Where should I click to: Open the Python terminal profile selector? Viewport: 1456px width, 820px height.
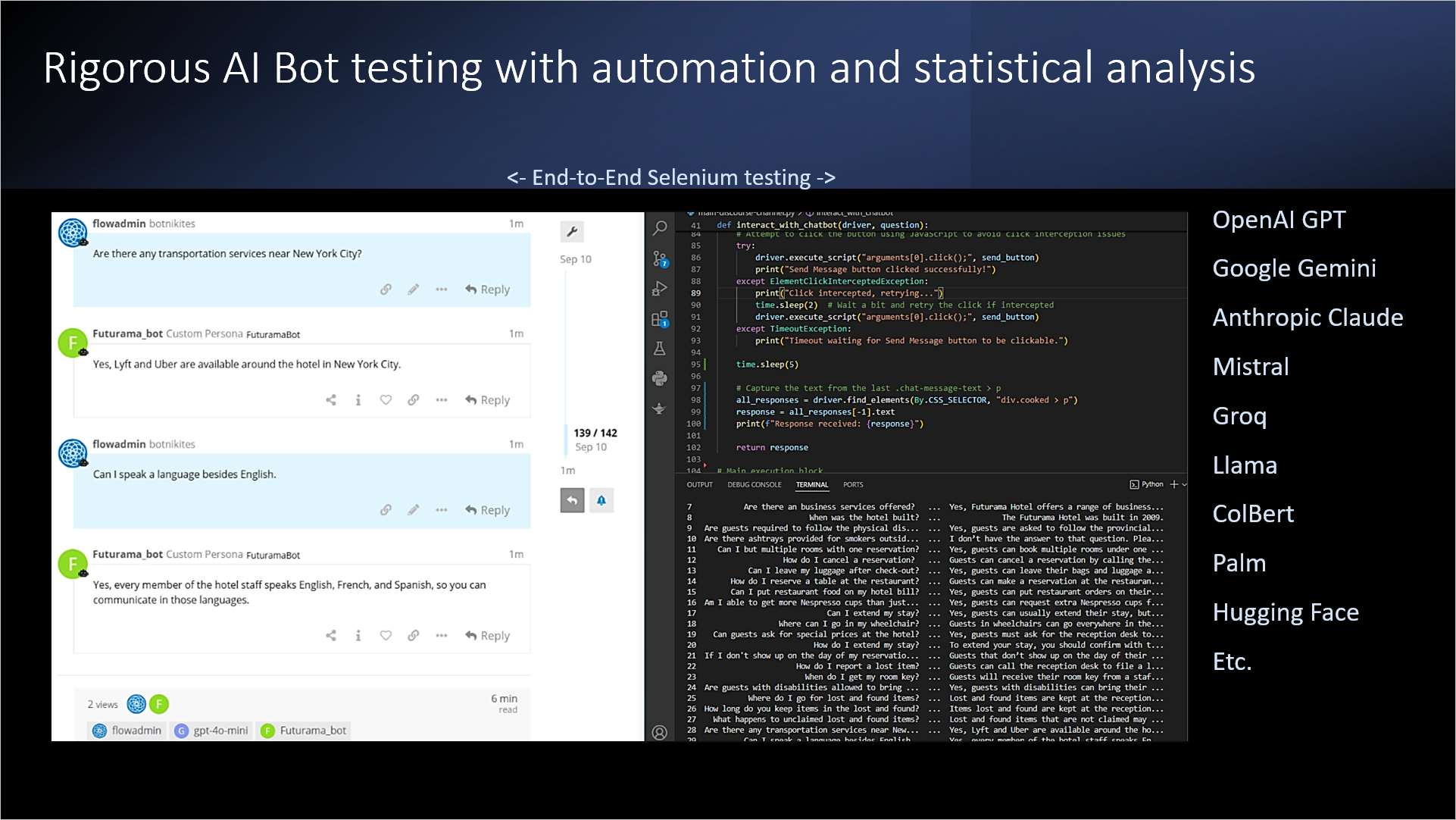pos(1146,484)
